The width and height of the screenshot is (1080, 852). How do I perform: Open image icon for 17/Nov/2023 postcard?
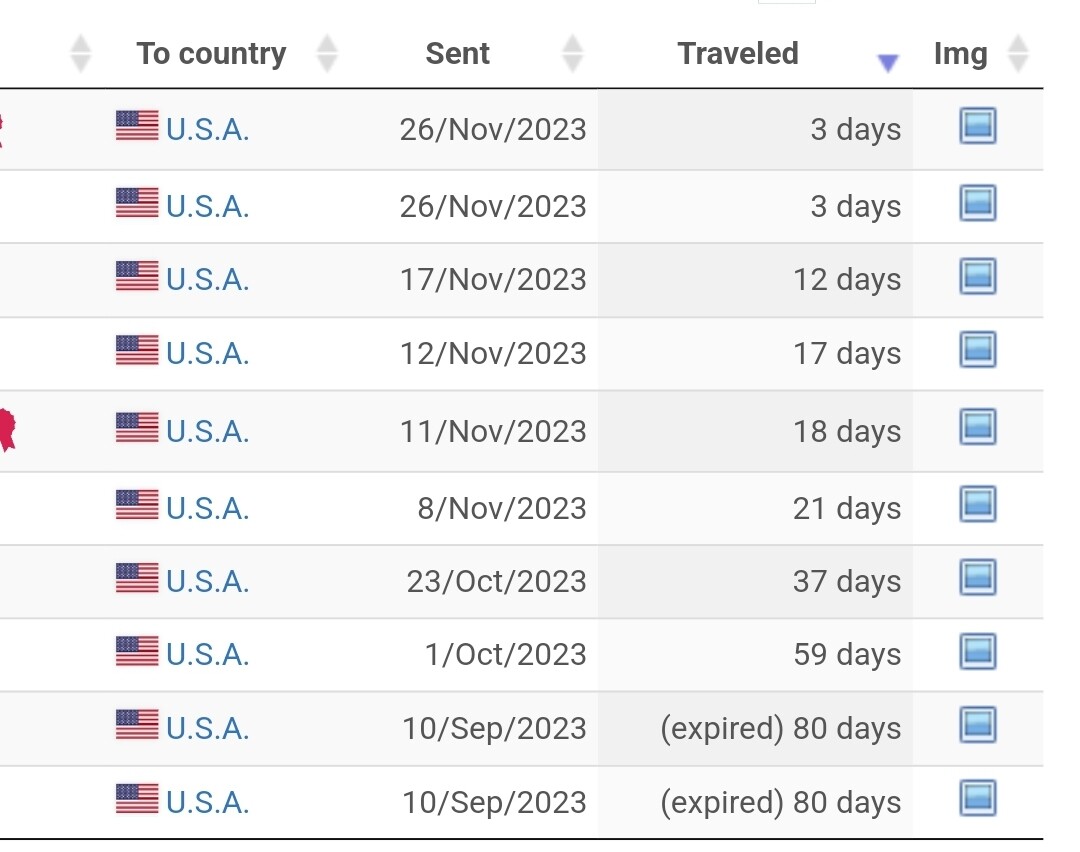click(x=977, y=276)
